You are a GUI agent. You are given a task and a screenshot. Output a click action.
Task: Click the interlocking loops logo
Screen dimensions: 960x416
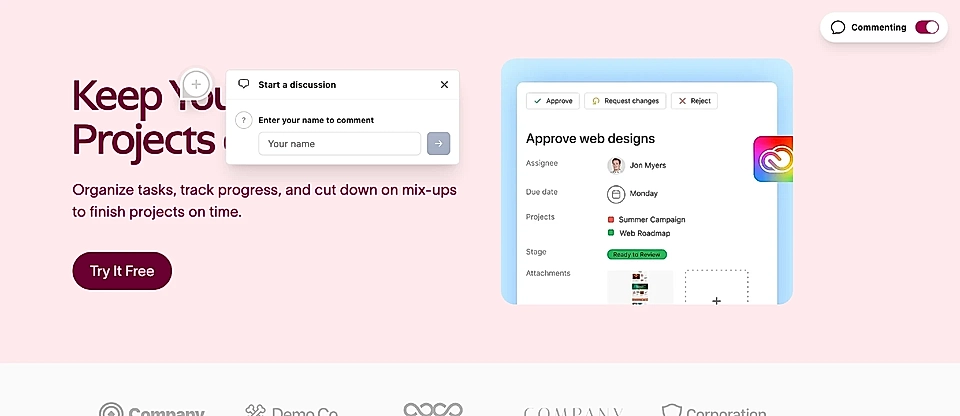(x=433, y=409)
